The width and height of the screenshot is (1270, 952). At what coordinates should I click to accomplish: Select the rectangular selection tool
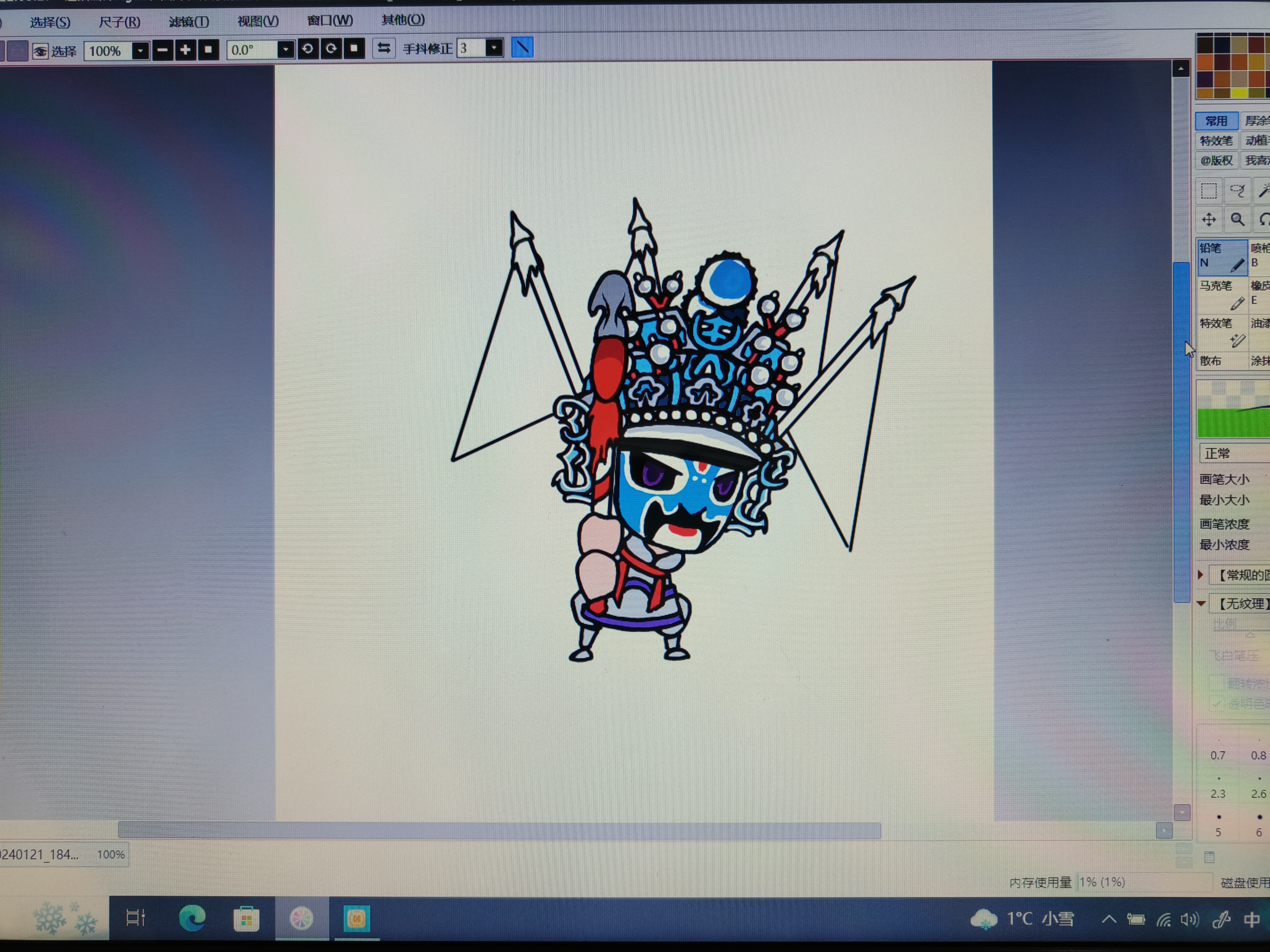pos(1209,191)
